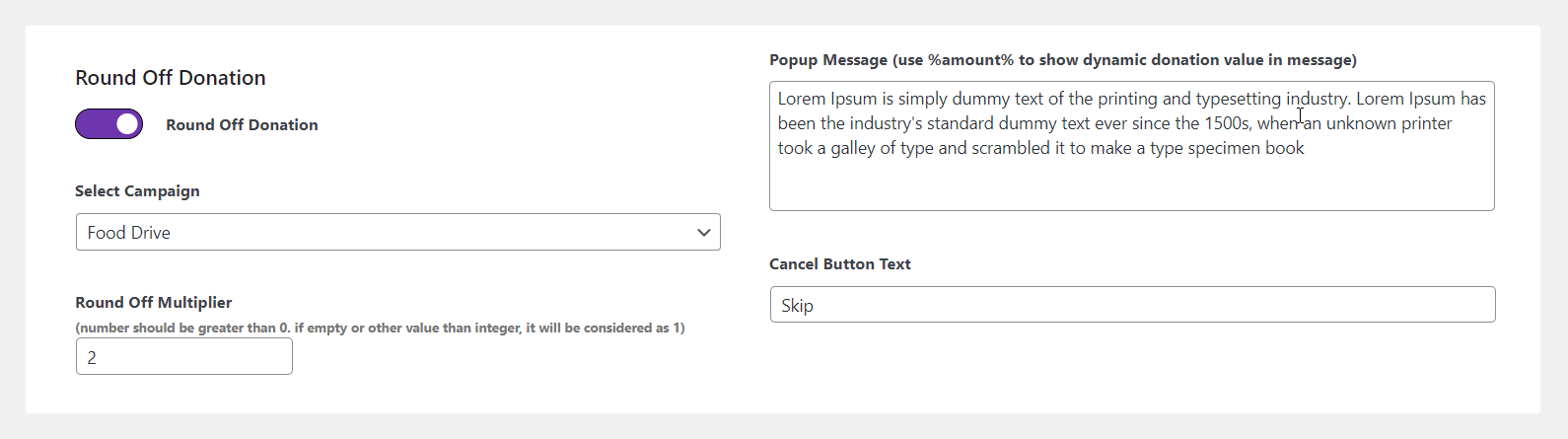Open the Select Campaign dropdown

click(397, 233)
